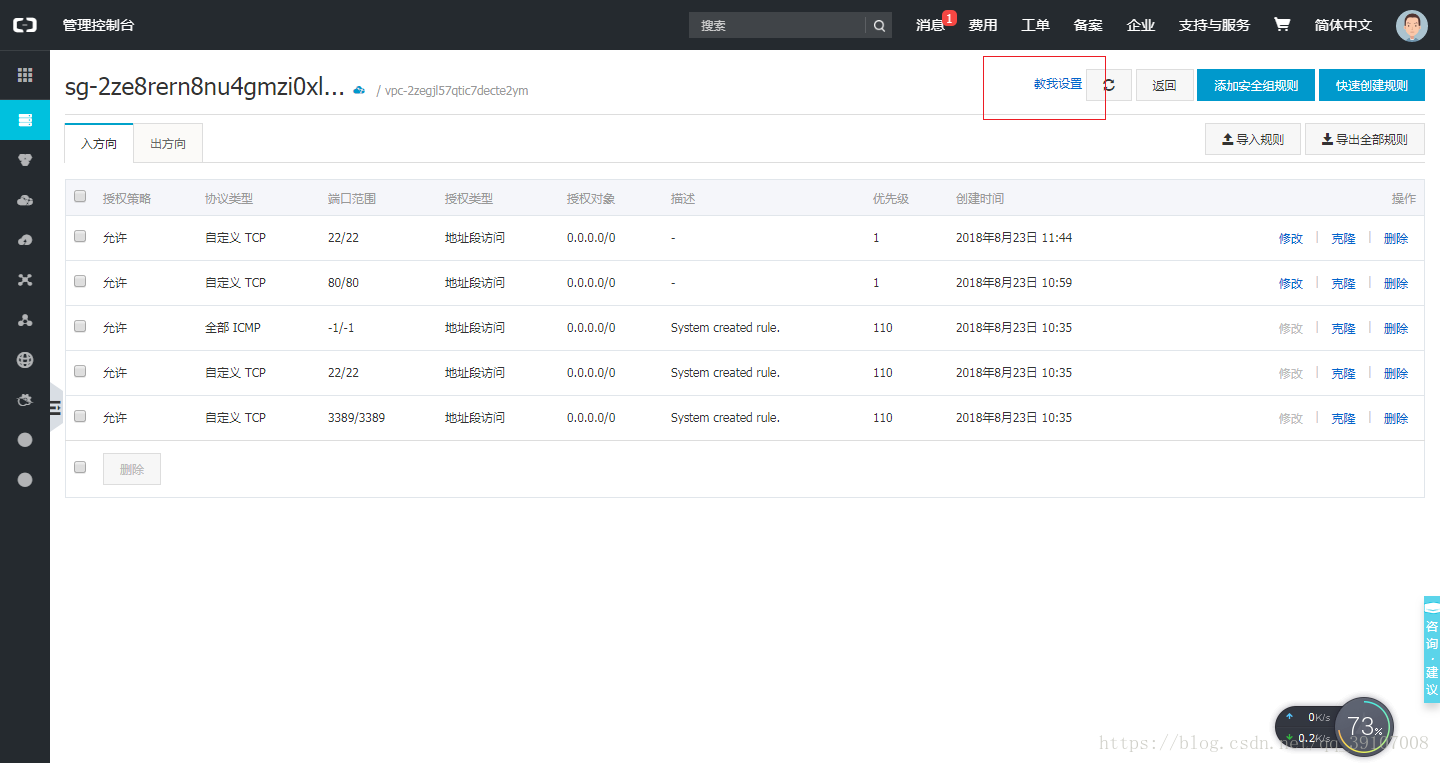Click the bottom batch 删除 button
The width and height of the screenshot is (1440, 763).
tap(132, 469)
